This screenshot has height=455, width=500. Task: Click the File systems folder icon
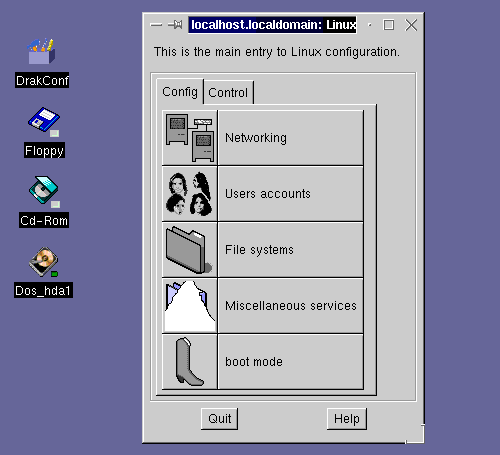(x=190, y=250)
